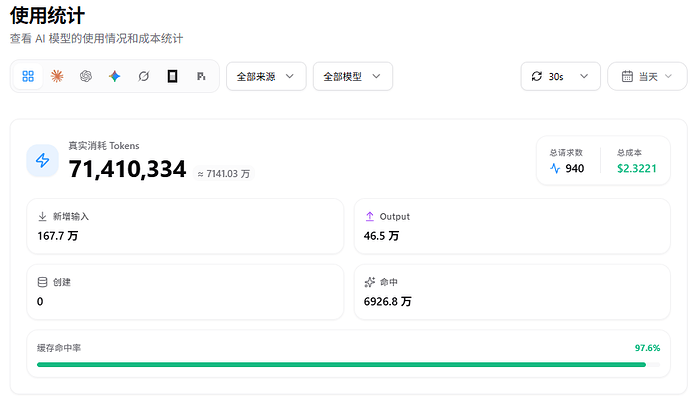Filter by the Grok slashed-circle icon
690x396 pixels.
(143, 77)
